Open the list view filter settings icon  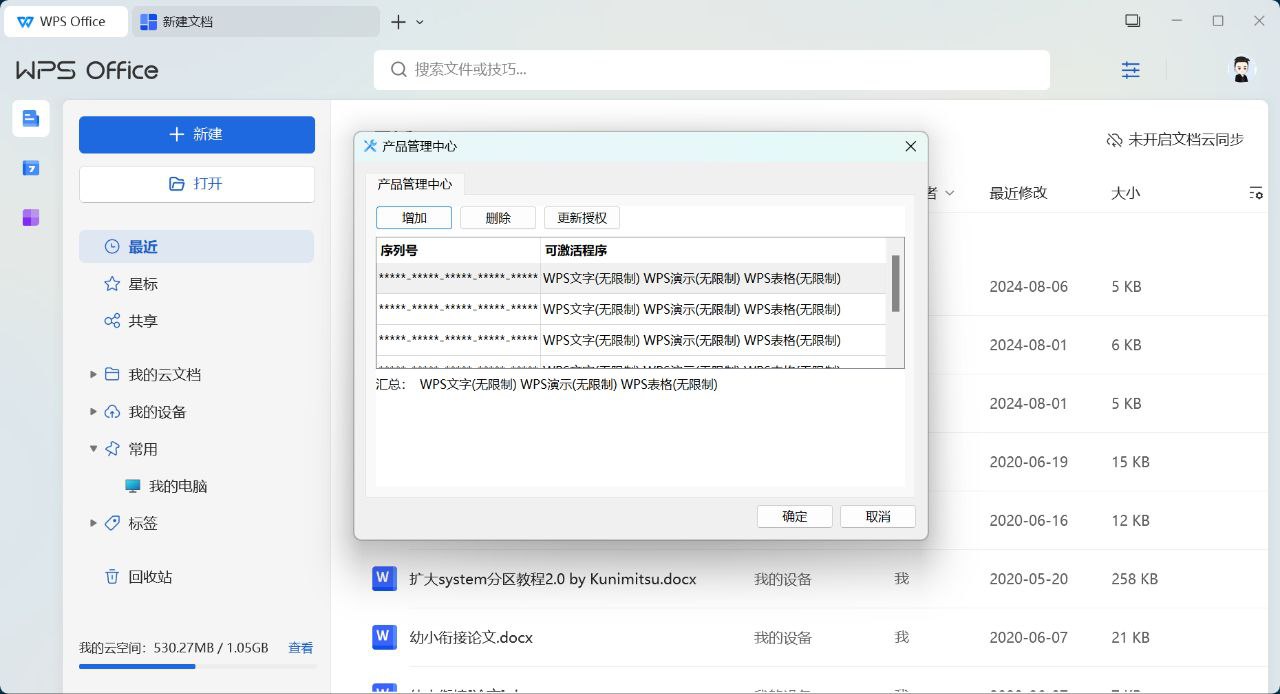[1256, 193]
